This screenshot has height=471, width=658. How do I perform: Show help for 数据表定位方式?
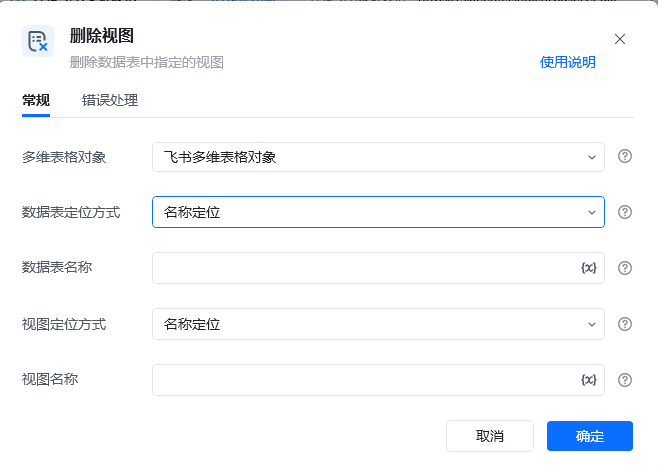[625, 212]
